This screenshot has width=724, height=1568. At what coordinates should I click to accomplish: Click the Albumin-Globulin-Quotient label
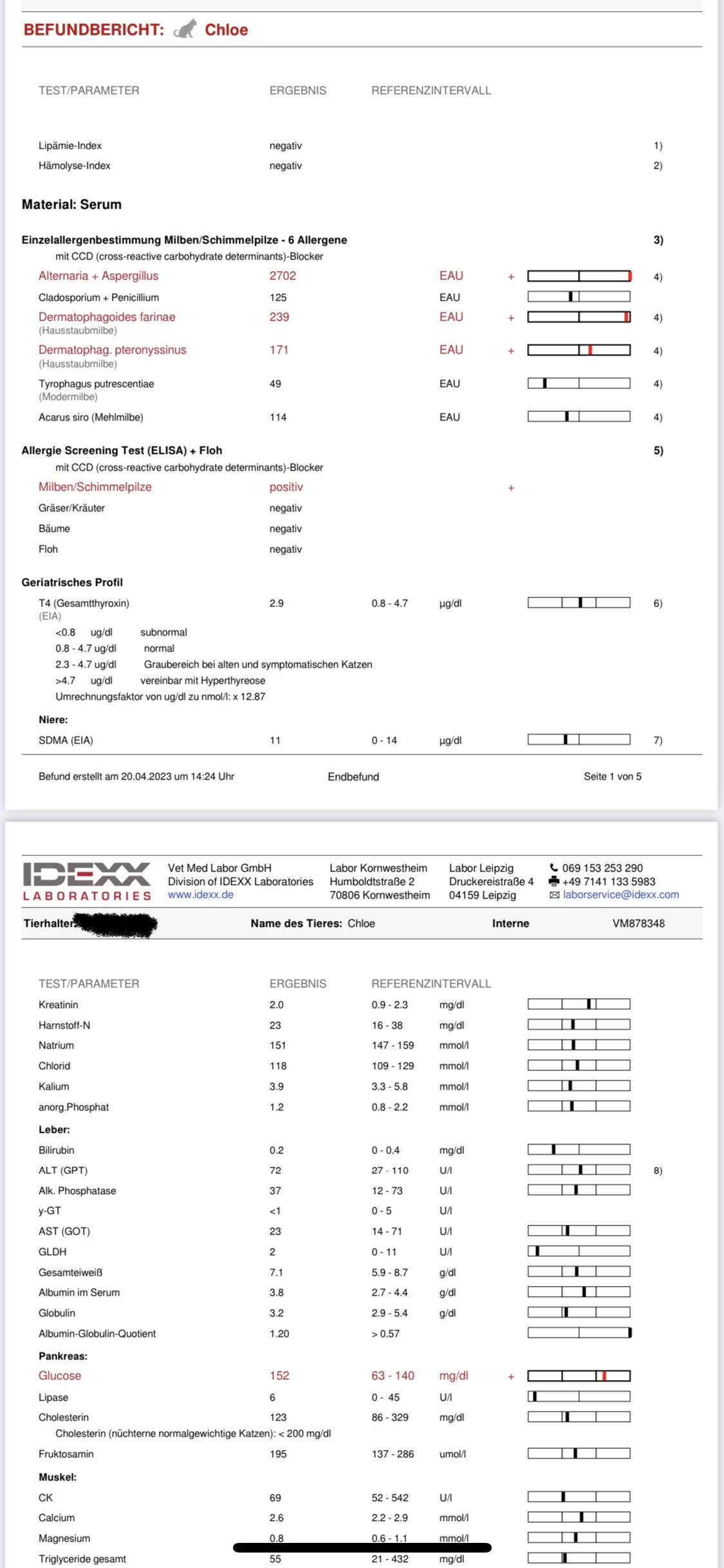(97, 1334)
